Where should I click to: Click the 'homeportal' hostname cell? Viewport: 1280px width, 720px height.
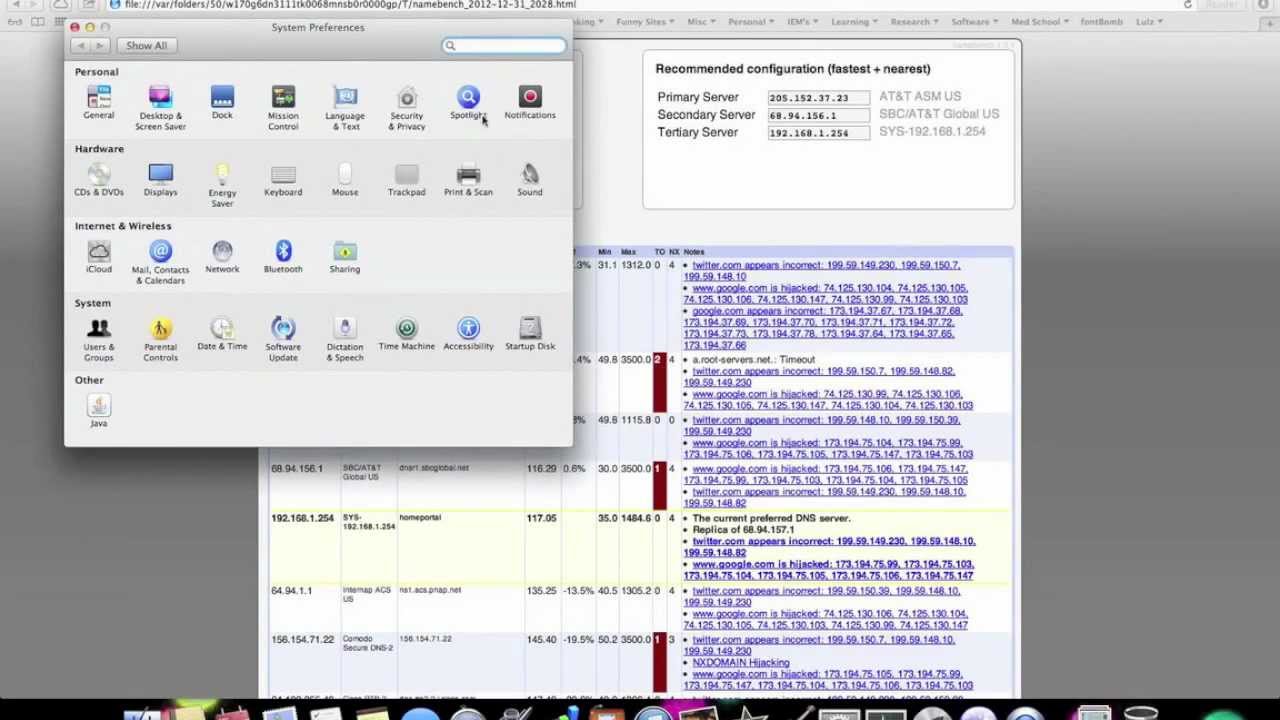pyautogui.click(x=420, y=518)
